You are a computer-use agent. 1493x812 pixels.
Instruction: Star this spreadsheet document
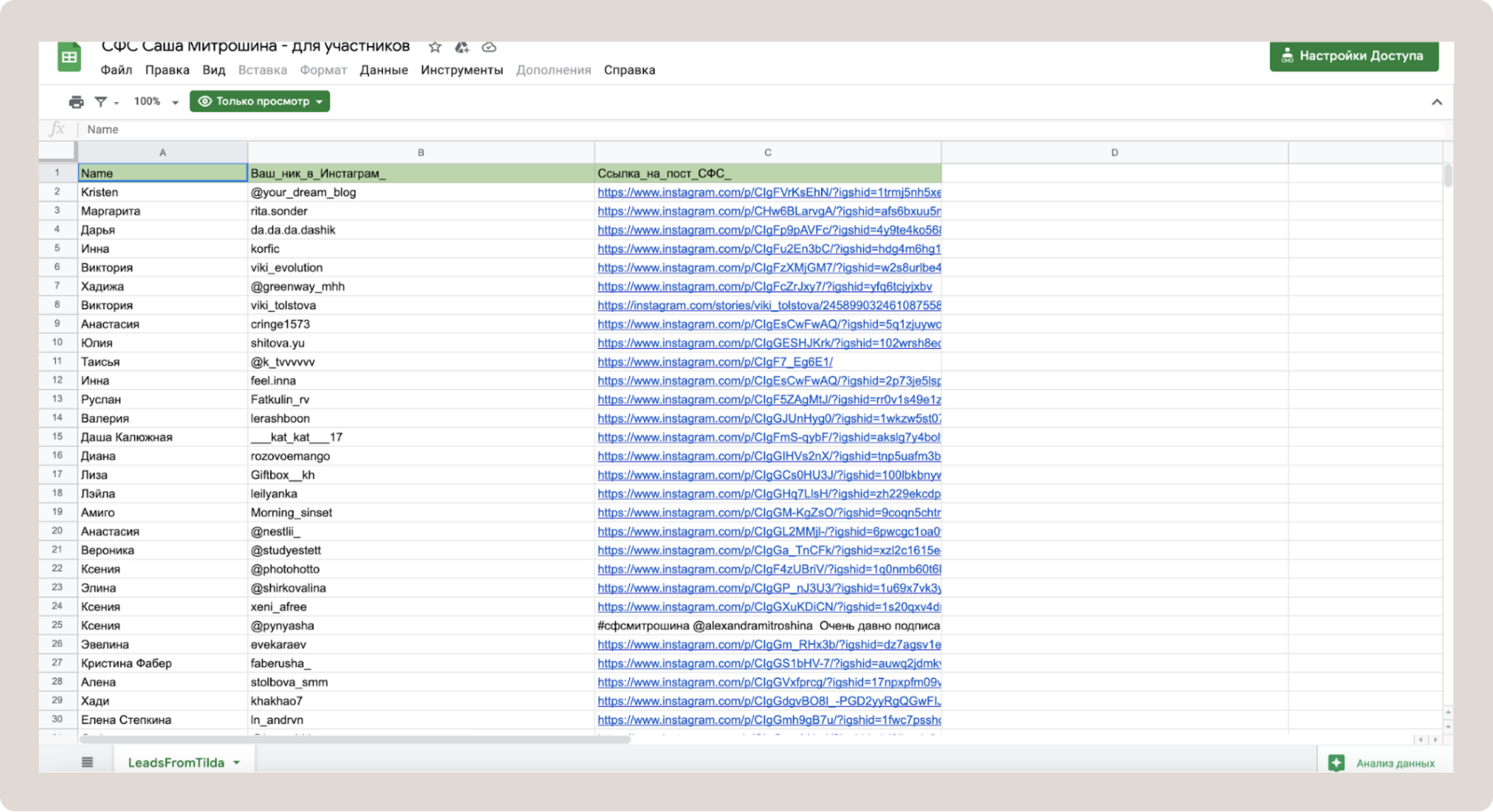tap(435, 47)
